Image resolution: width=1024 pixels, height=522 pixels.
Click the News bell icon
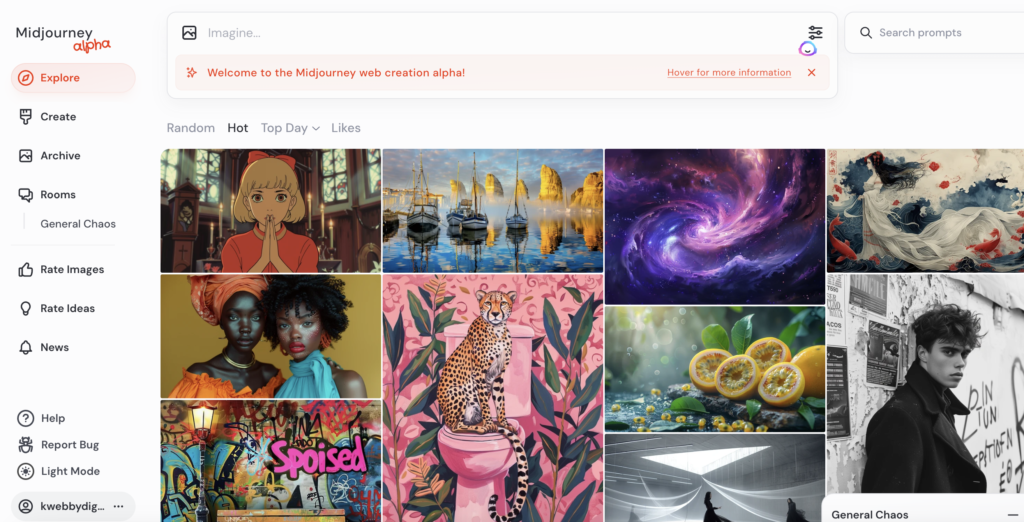[x=25, y=348]
